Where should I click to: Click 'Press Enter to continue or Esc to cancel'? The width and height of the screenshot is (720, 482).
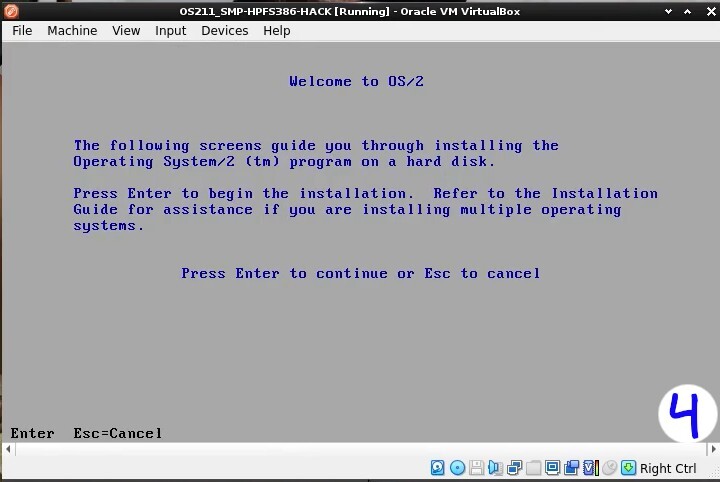tap(360, 274)
